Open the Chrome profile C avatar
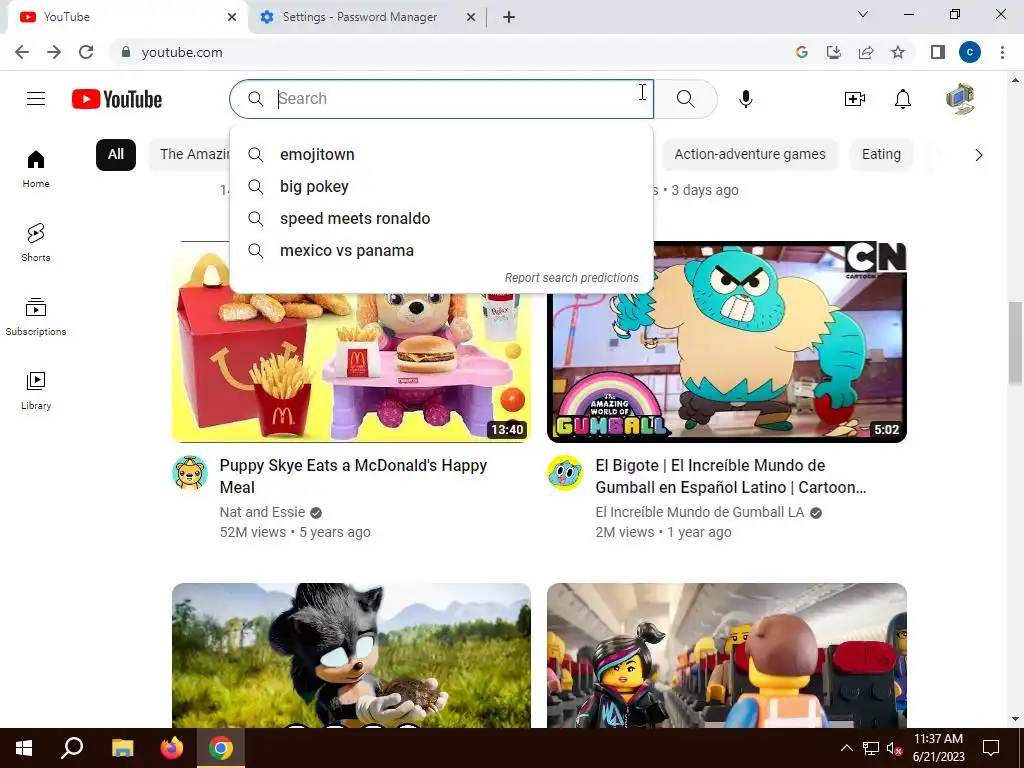The image size is (1024, 768). pyautogui.click(x=970, y=52)
